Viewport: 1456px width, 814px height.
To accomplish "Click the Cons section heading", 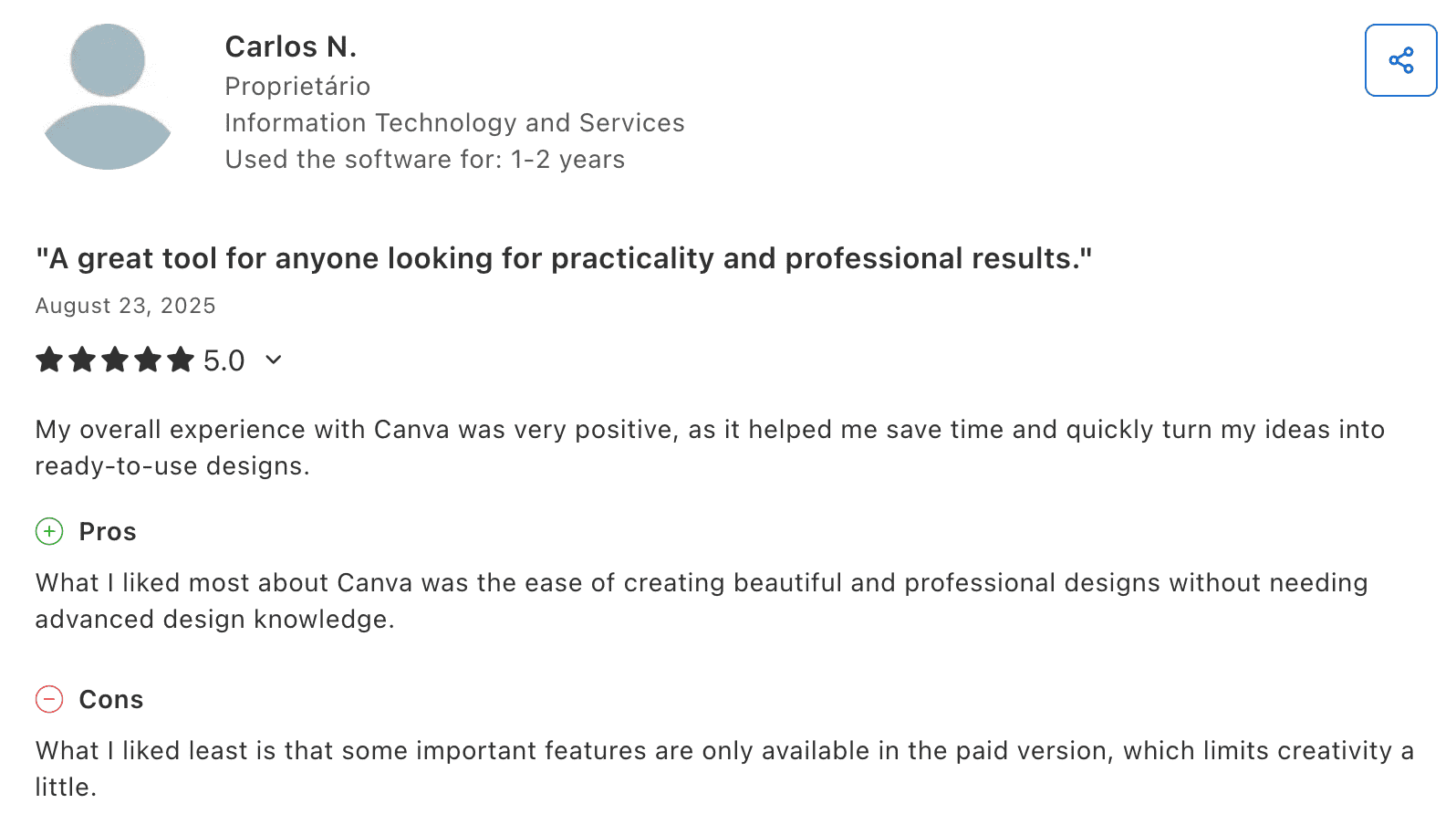I will (x=111, y=700).
